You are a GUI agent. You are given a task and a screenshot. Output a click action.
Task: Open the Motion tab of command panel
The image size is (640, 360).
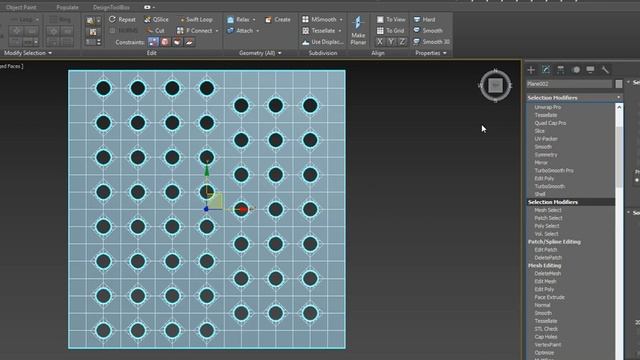pos(576,70)
